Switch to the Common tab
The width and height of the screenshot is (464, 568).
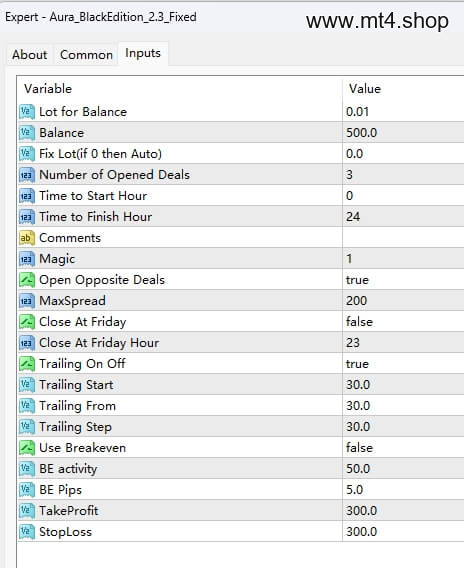click(86, 55)
